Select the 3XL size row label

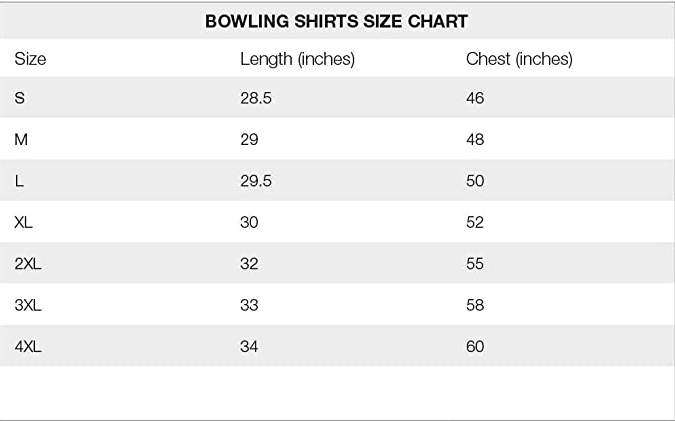coord(29,305)
